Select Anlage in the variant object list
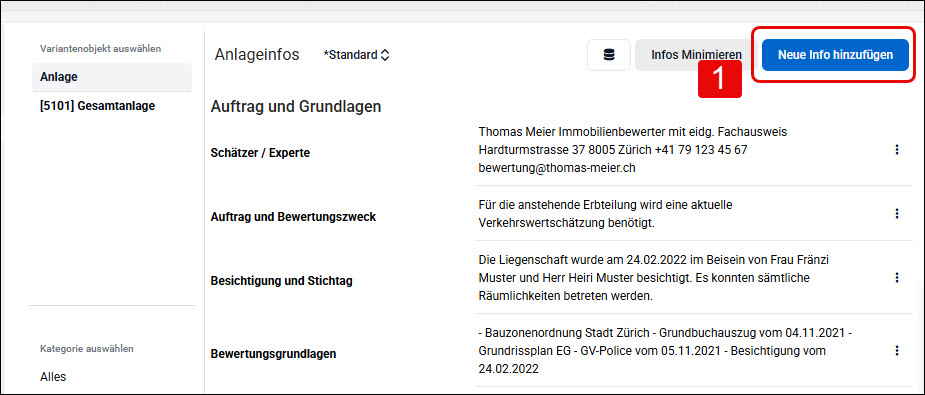This screenshot has width=925, height=395. pyautogui.click(x=112, y=77)
